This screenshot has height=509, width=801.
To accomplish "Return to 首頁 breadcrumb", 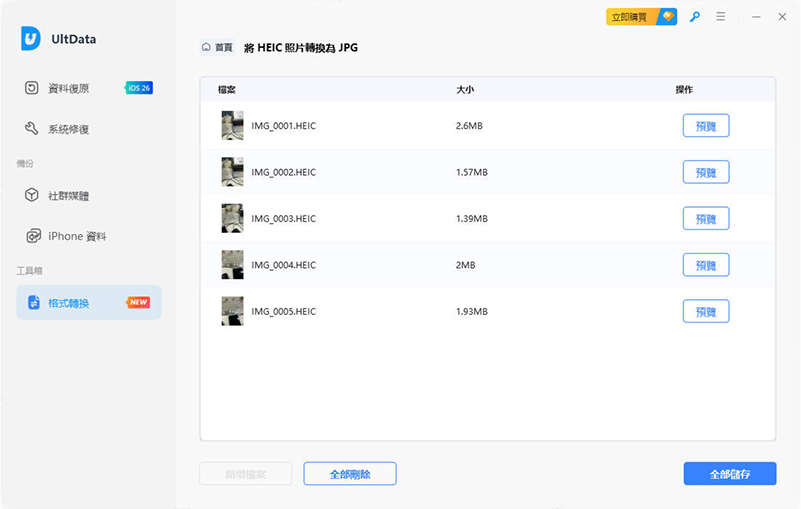I will coord(218,48).
